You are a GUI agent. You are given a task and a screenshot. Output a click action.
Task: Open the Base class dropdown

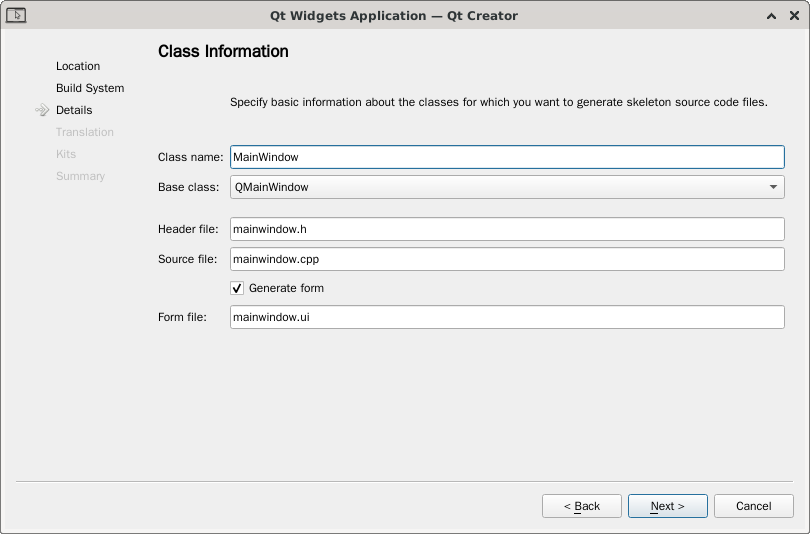[x=506, y=187]
